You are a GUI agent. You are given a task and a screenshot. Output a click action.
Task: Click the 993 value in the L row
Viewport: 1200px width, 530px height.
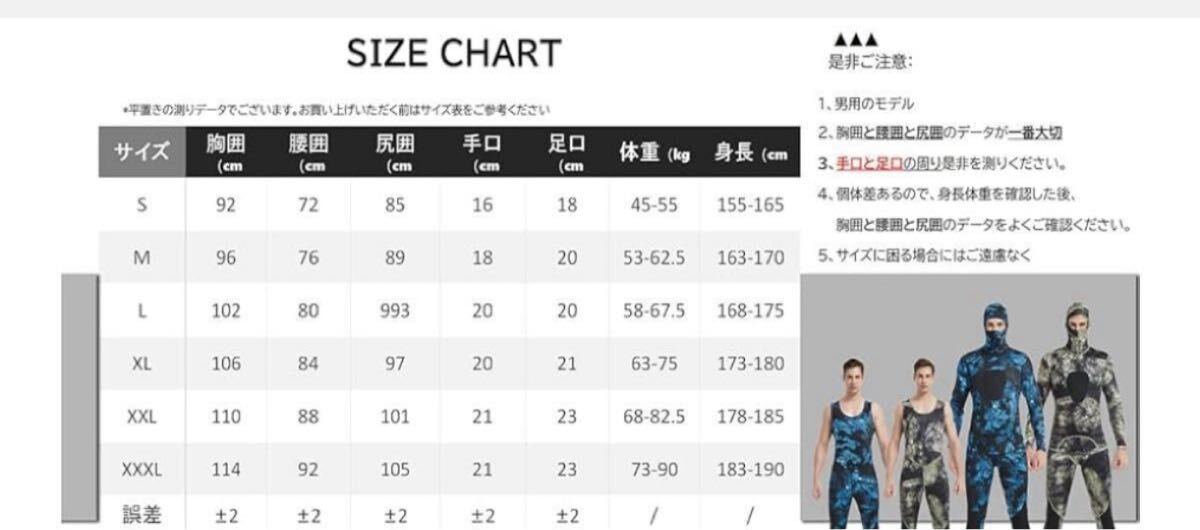(394, 311)
